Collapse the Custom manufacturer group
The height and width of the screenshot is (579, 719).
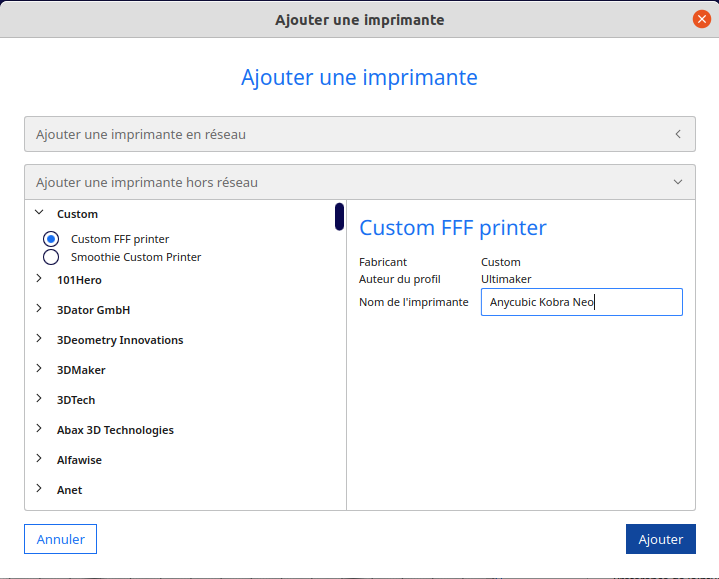[39, 213]
